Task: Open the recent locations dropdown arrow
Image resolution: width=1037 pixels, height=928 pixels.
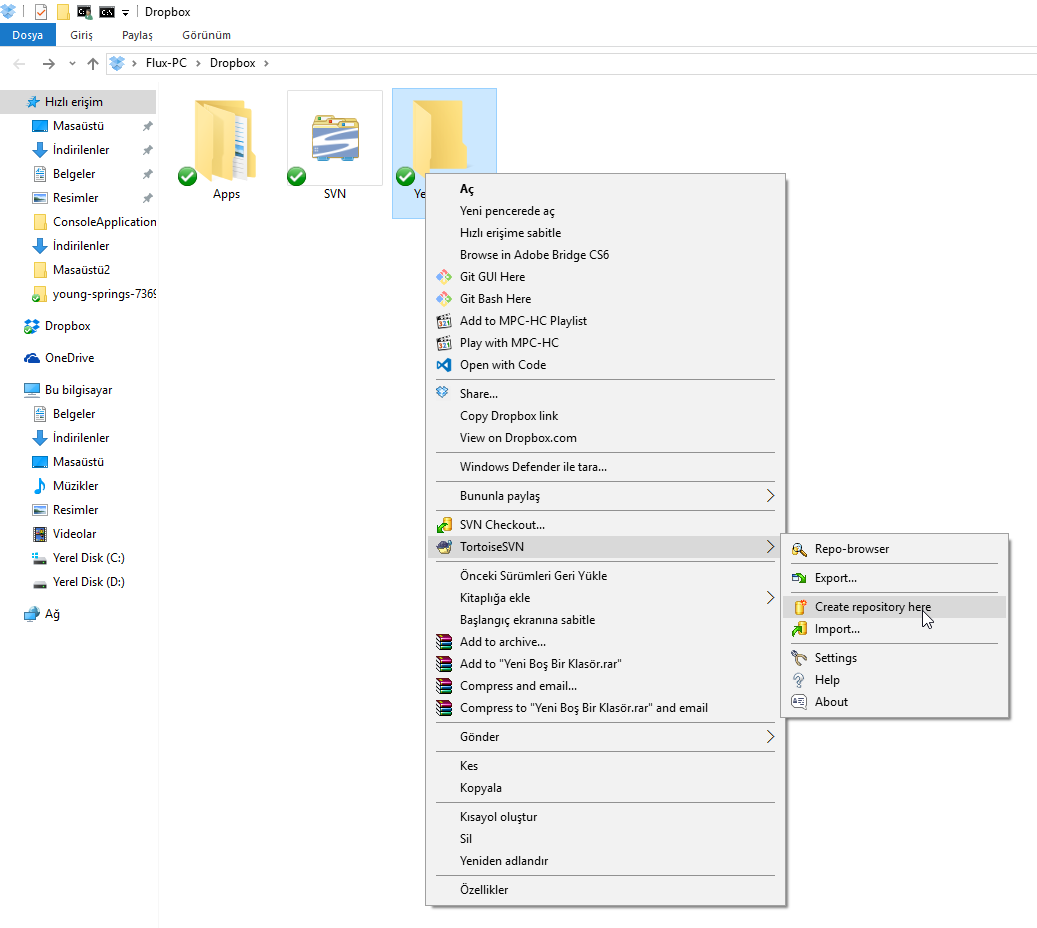Action: pos(72,63)
